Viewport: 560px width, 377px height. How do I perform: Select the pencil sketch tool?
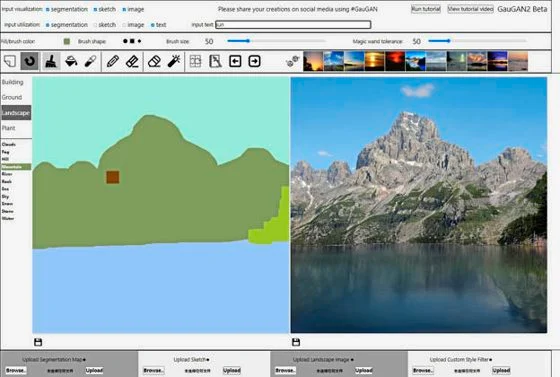113,61
